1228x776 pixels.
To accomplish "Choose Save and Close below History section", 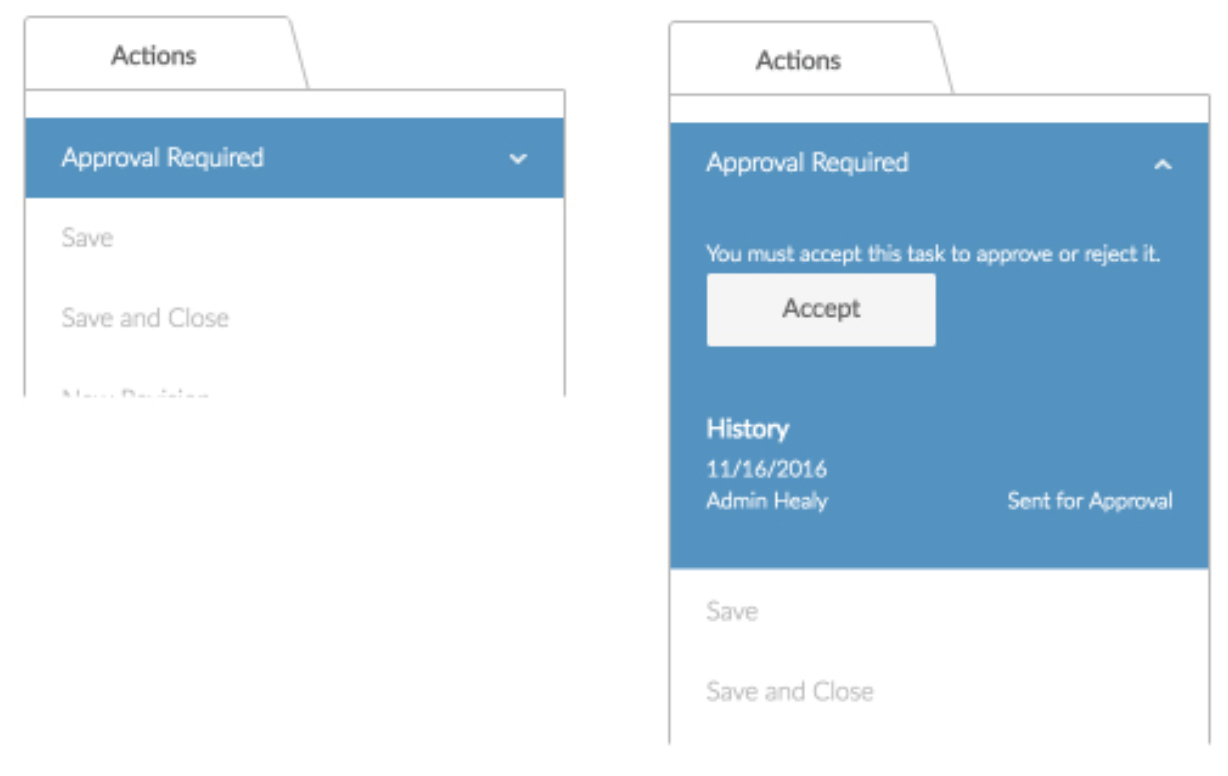I will [x=789, y=692].
